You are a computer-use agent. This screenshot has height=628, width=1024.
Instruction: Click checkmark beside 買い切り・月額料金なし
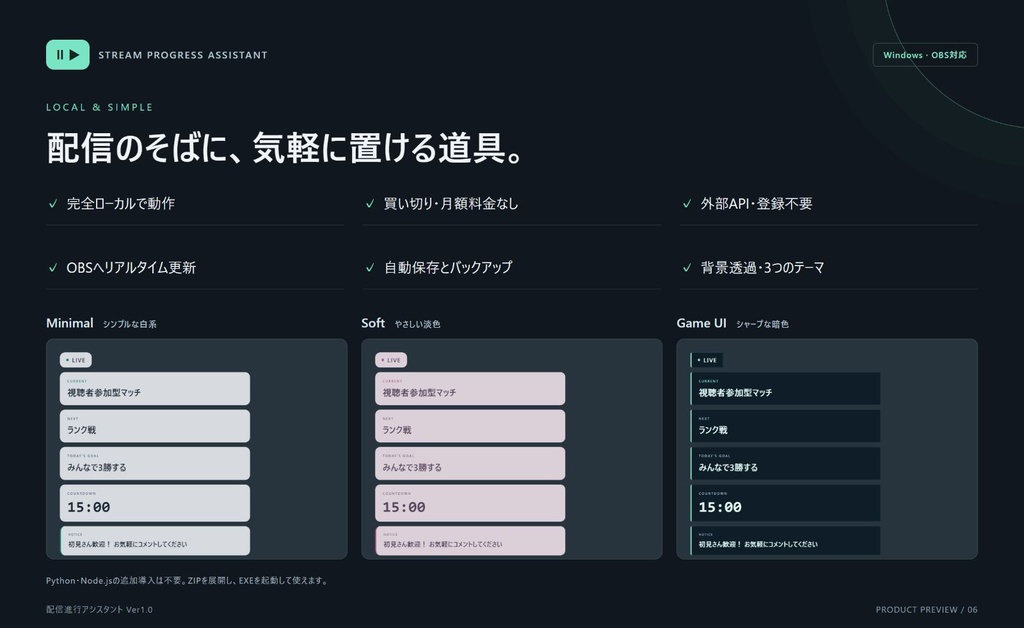click(x=370, y=204)
